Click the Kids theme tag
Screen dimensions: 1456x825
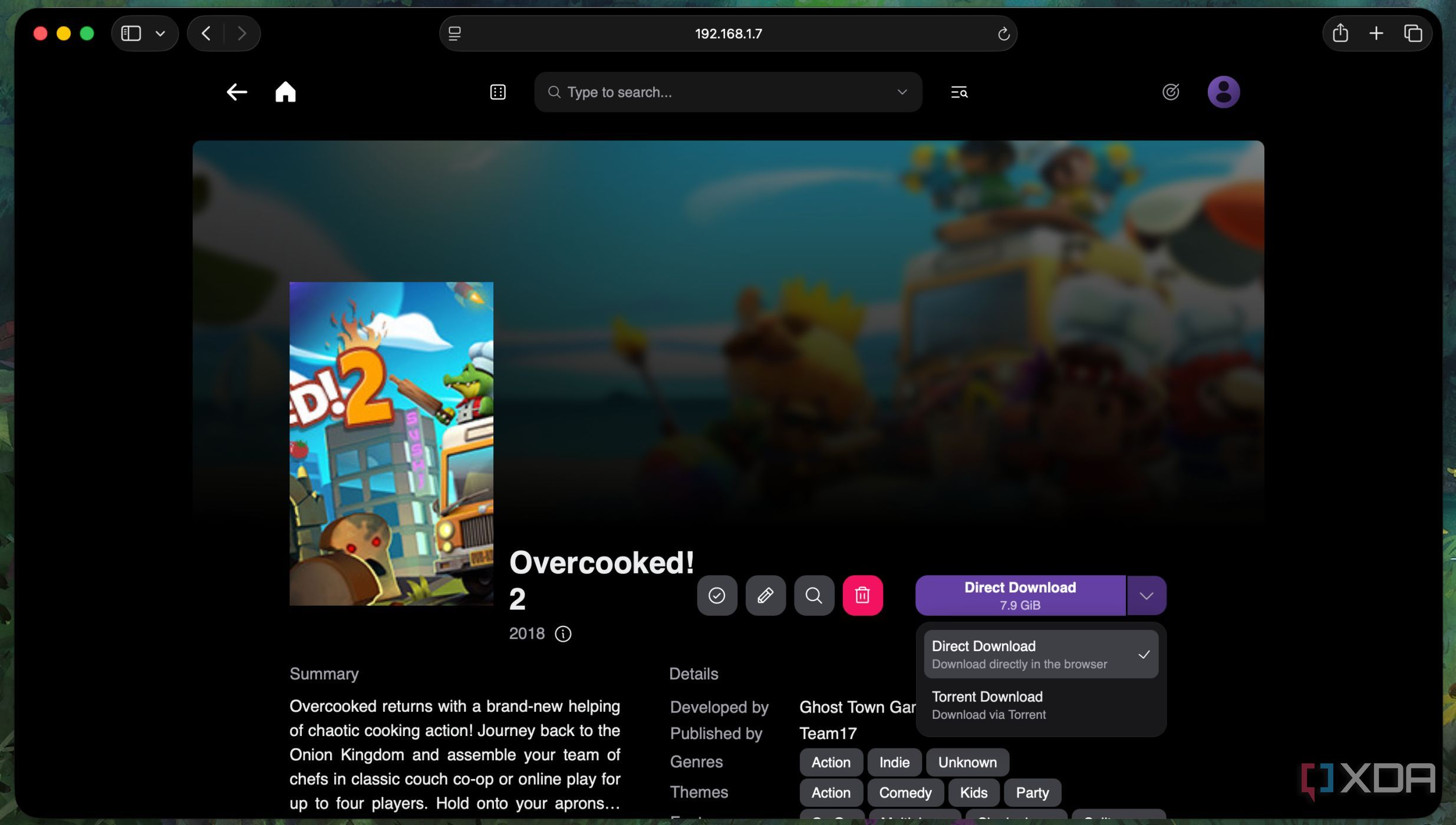(x=973, y=793)
